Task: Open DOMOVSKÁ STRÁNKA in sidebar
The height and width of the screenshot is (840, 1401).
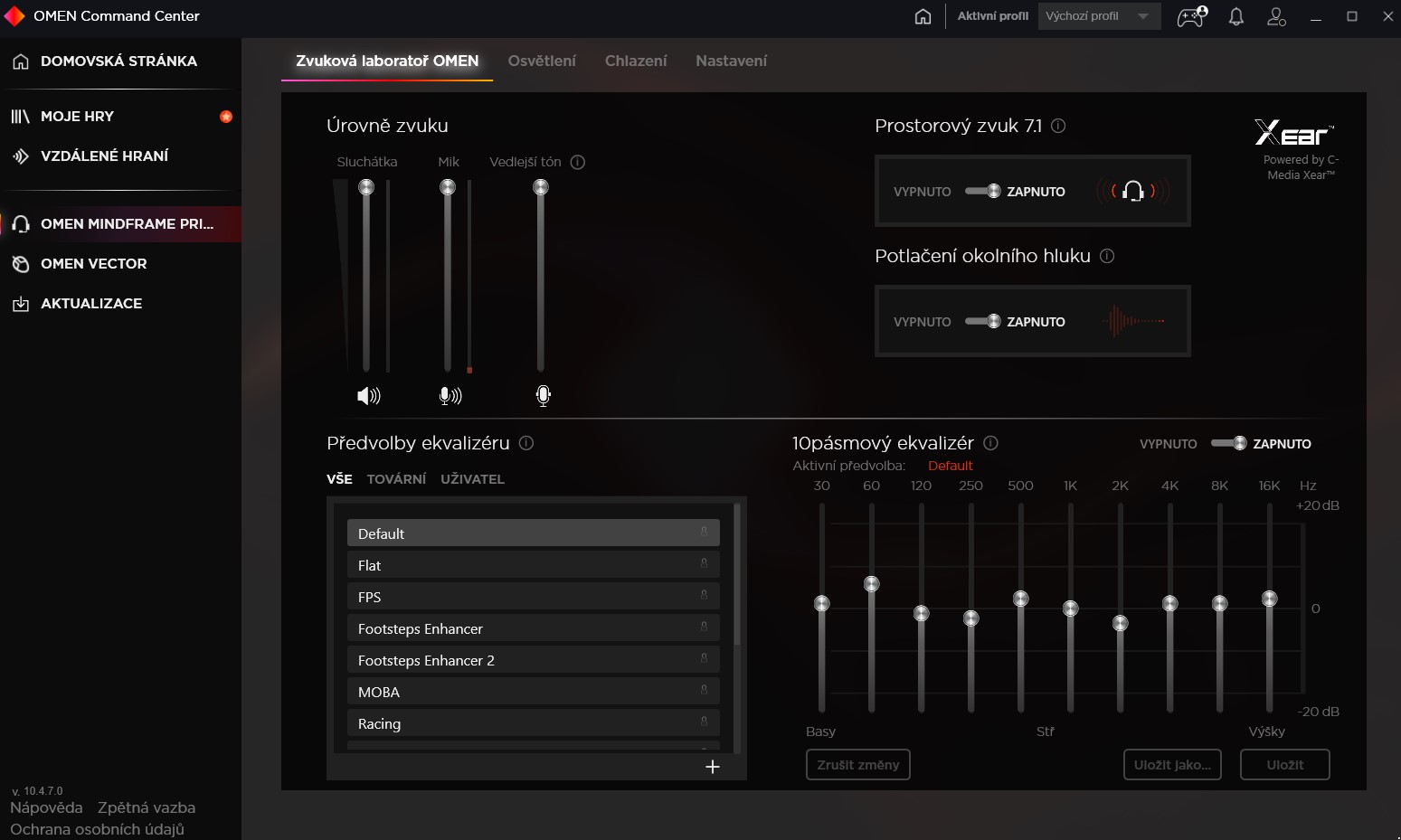Action: [x=120, y=61]
